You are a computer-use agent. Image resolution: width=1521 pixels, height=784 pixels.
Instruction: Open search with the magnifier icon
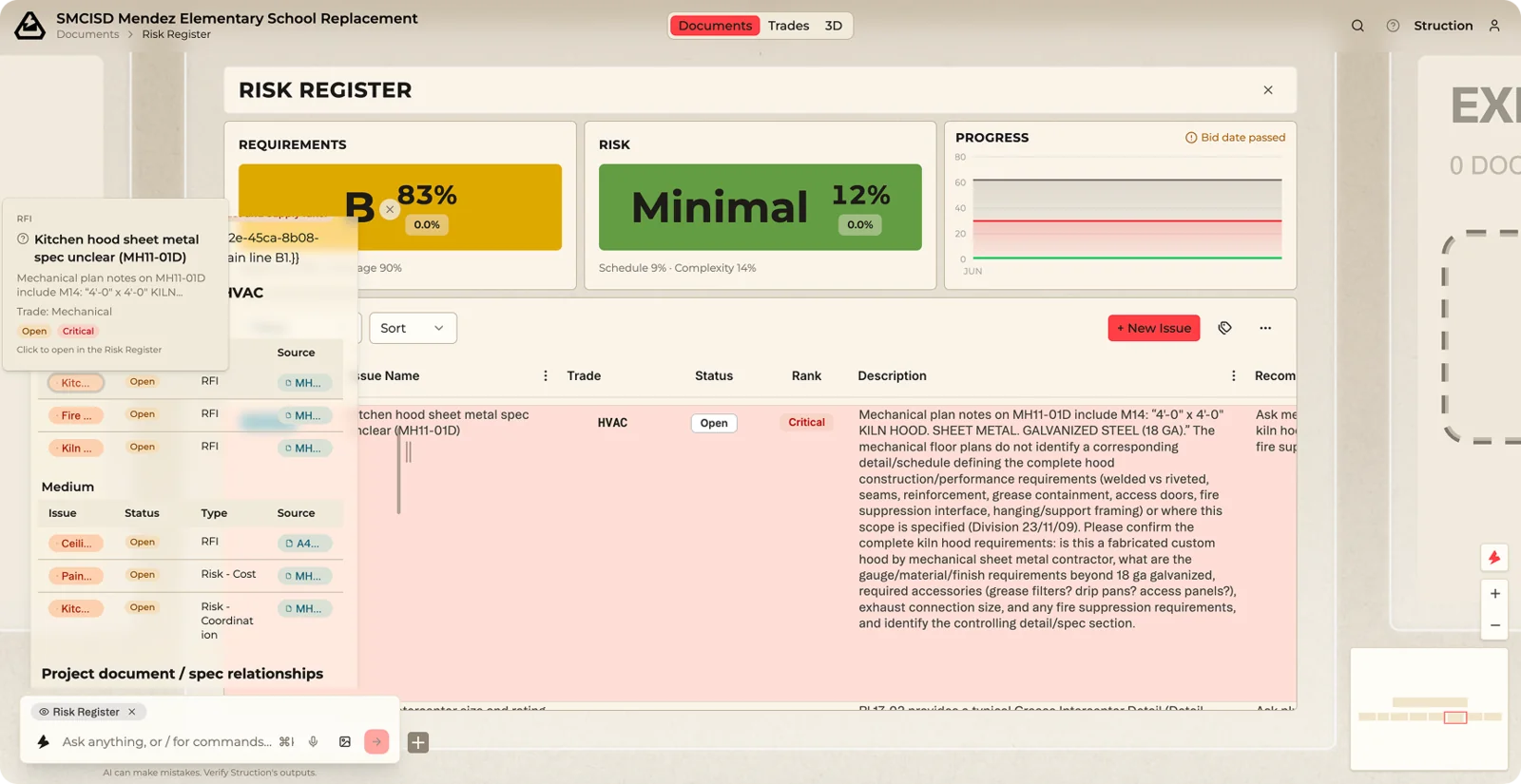1357,26
